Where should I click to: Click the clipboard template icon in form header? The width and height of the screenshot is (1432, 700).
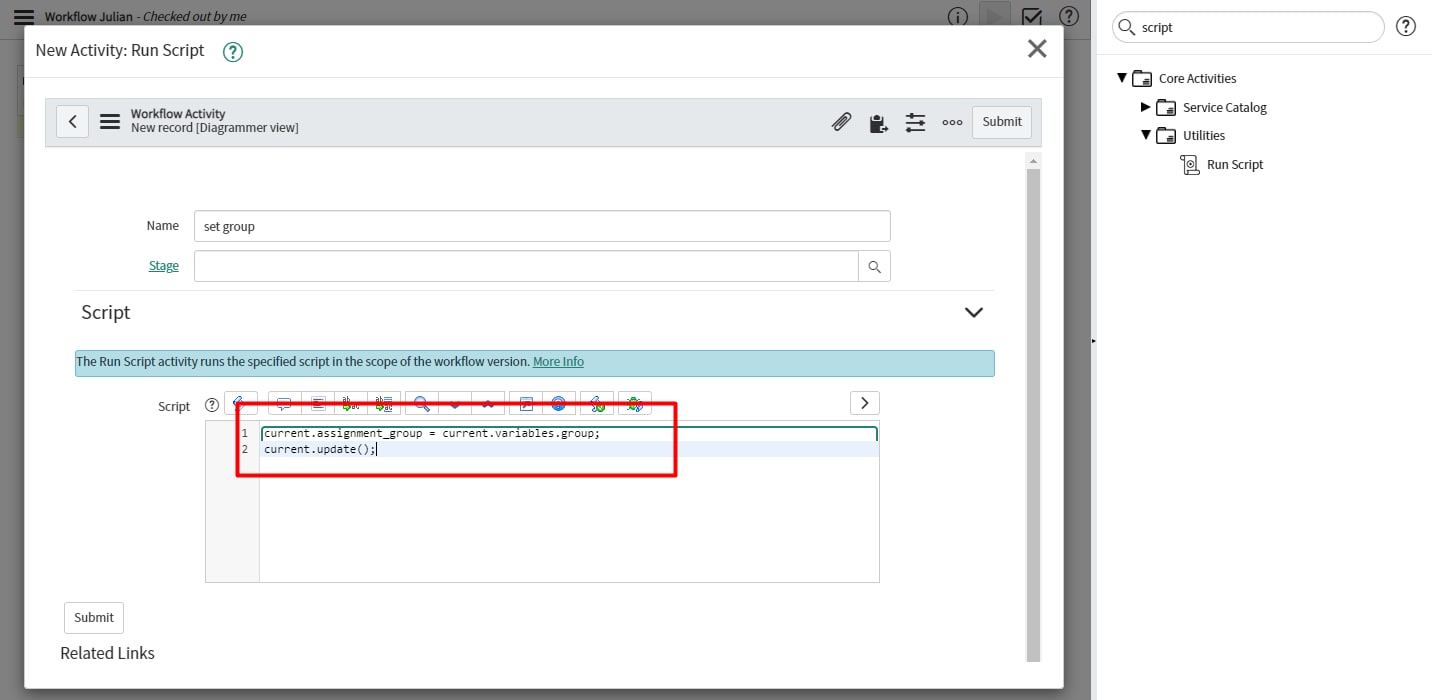click(x=878, y=123)
